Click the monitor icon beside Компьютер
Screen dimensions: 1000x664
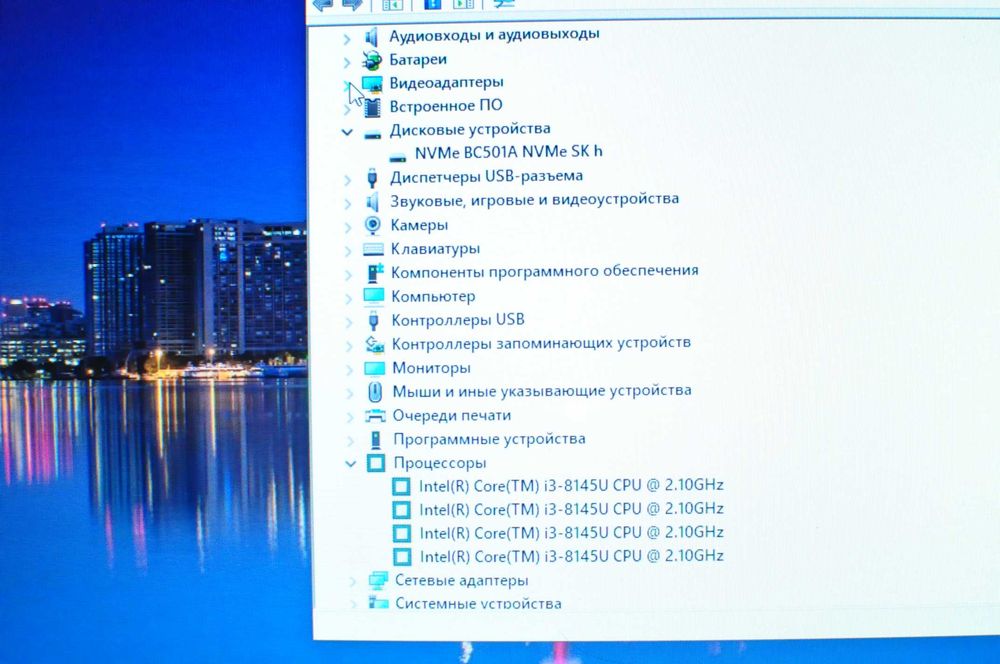(374, 296)
